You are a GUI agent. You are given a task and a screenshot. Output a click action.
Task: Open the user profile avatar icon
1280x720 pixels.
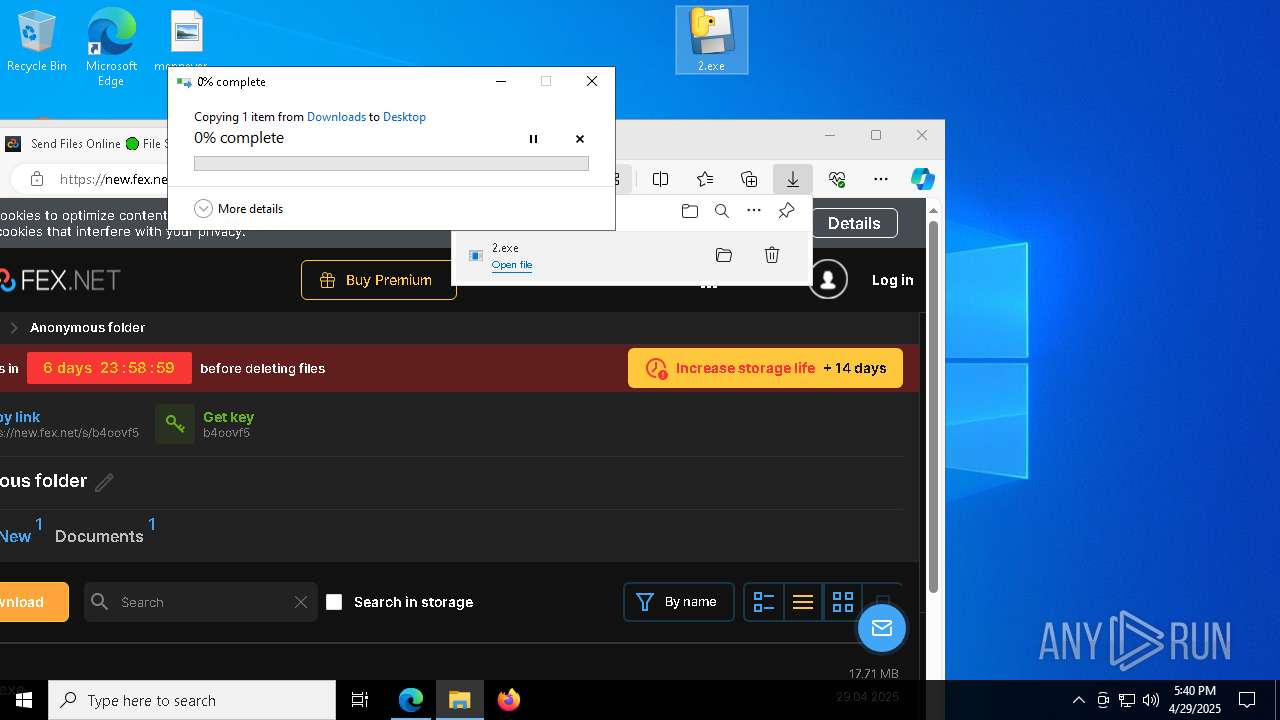[828, 280]
